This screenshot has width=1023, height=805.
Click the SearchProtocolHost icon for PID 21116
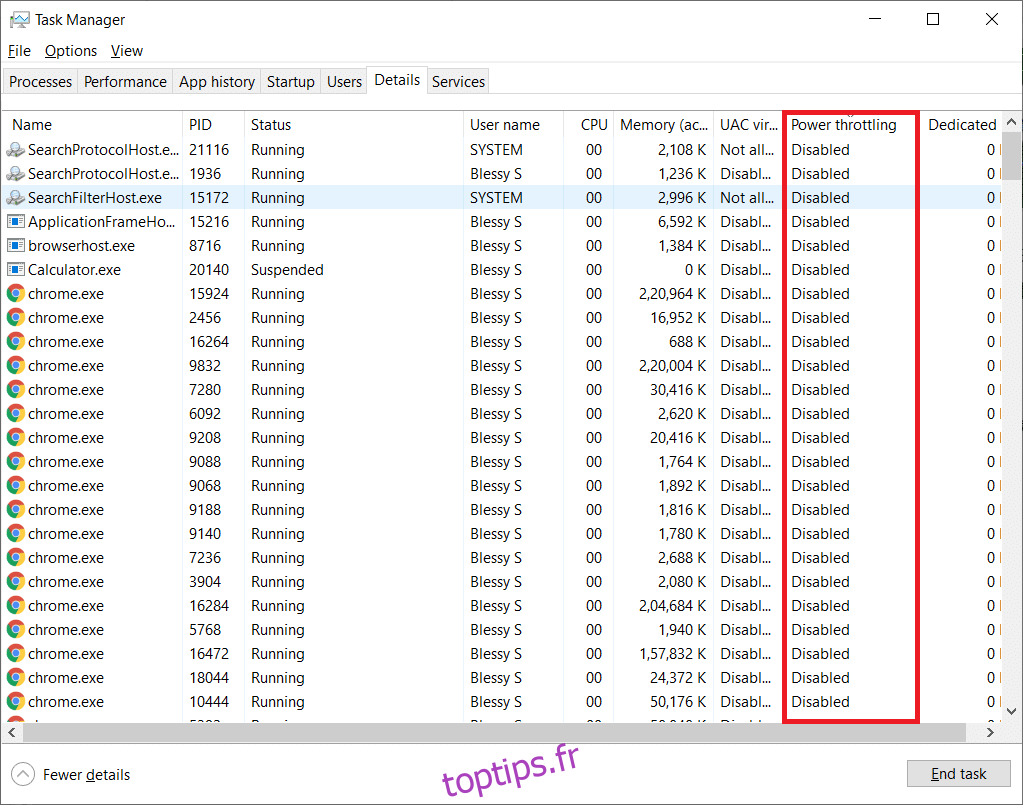(16, 150)
